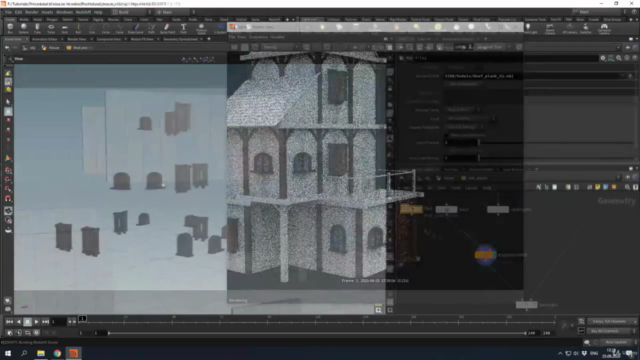Open the Render menu
The image size is (640, 360).
pyautogui.click(x=31, y=12)
